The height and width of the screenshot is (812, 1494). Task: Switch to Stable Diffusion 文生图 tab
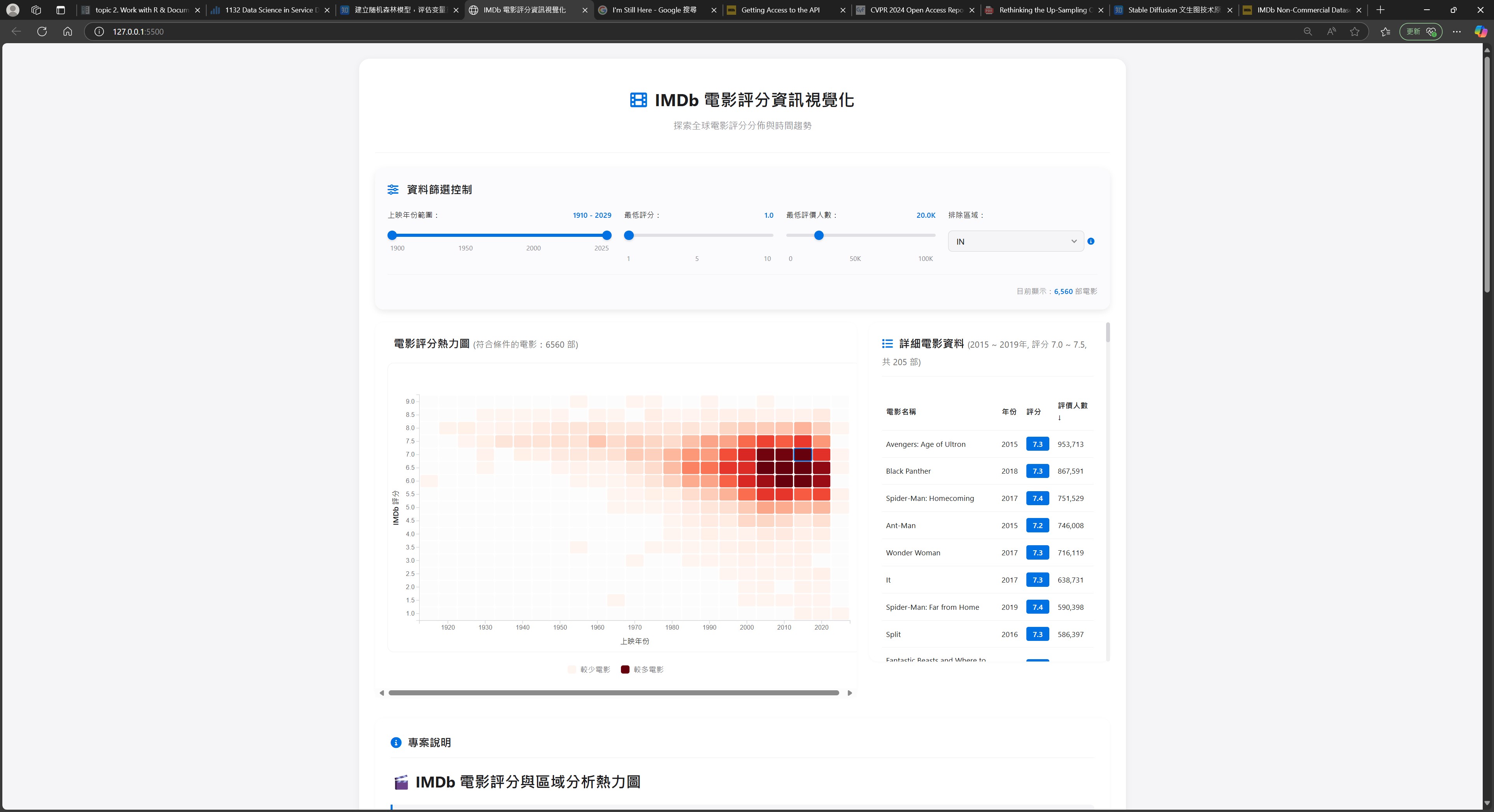pos(1174,10)
